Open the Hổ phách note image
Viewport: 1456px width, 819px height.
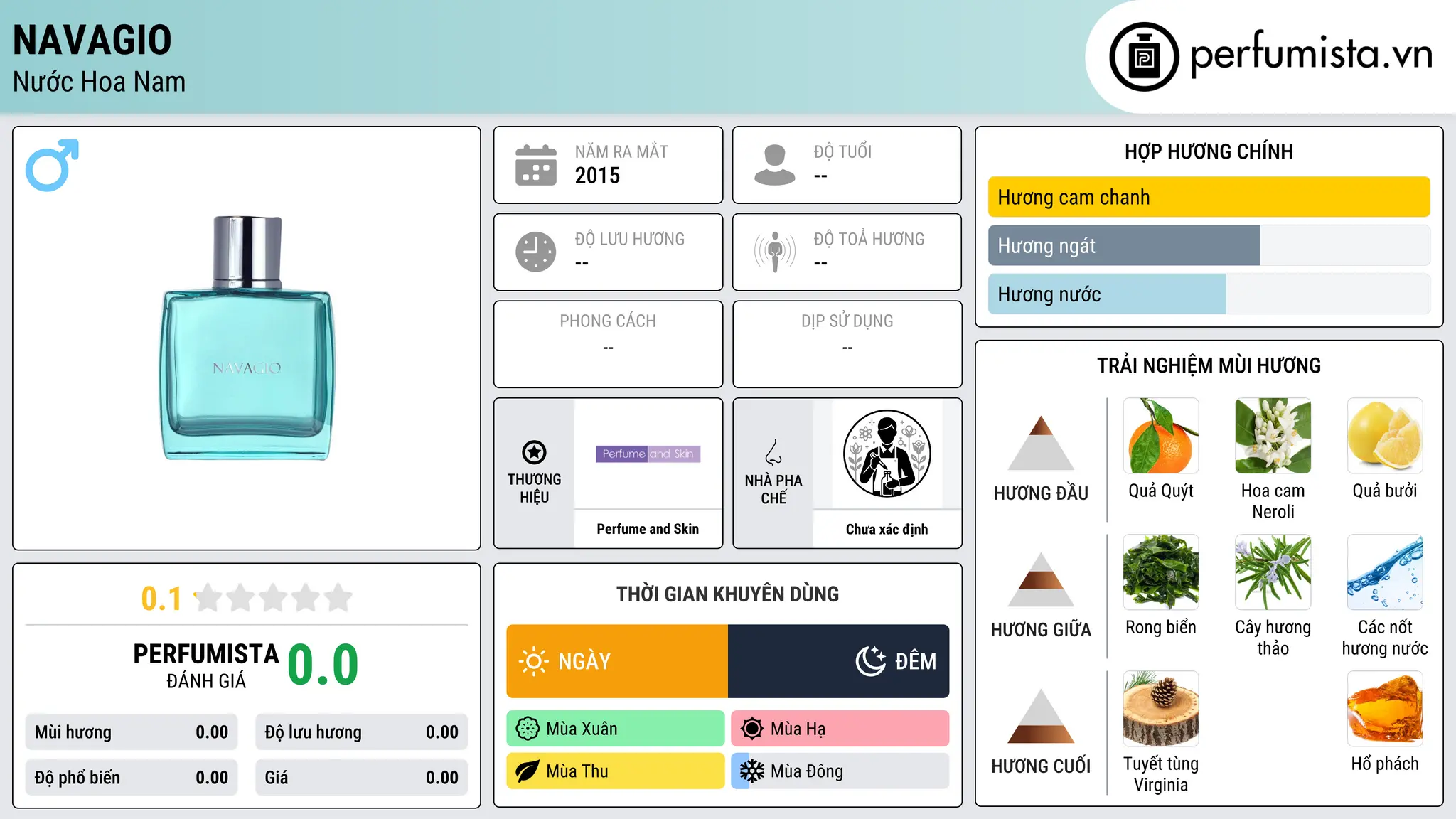tap(1385, 709)
